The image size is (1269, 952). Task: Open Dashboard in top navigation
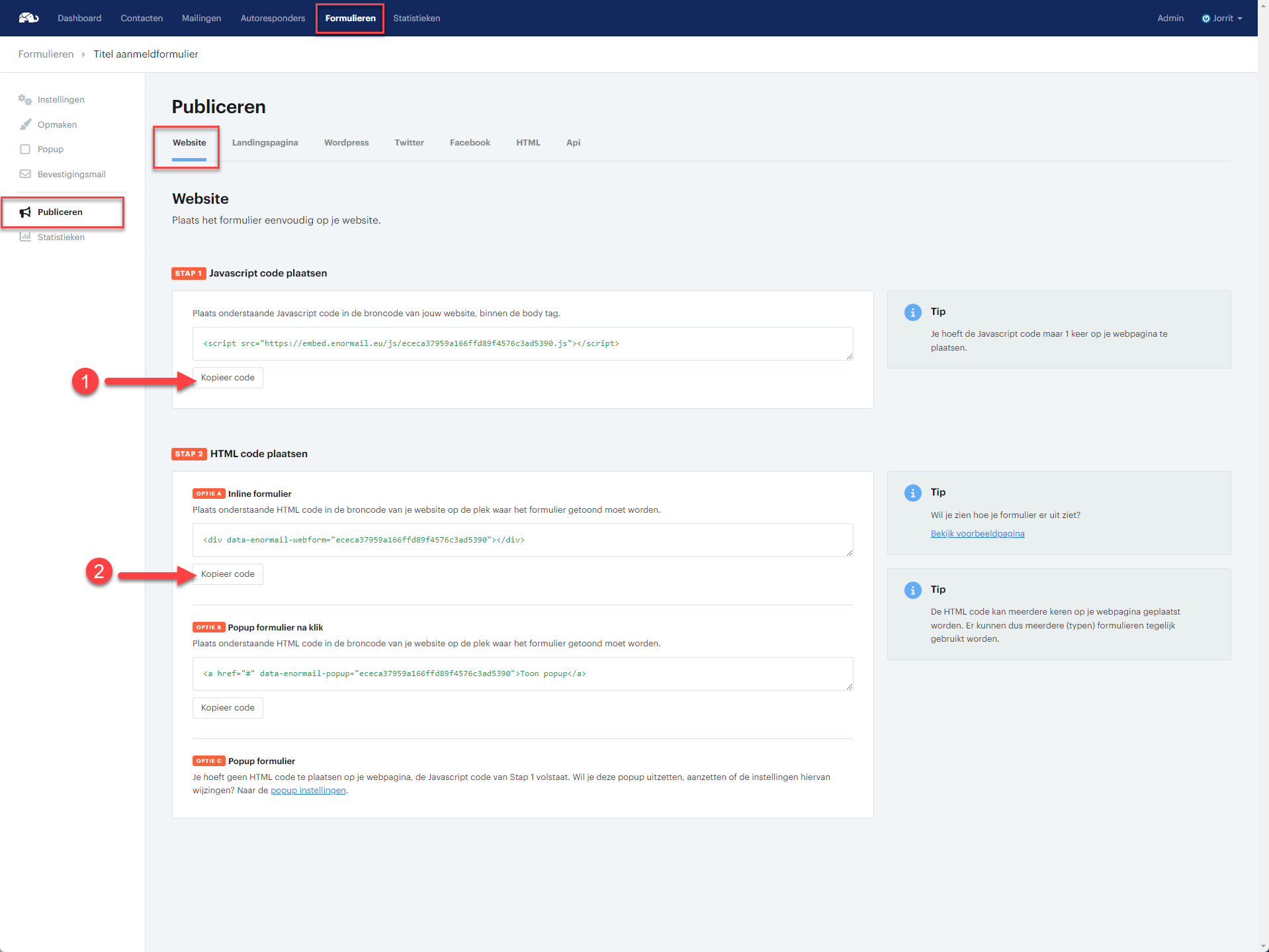pos(79,19)
